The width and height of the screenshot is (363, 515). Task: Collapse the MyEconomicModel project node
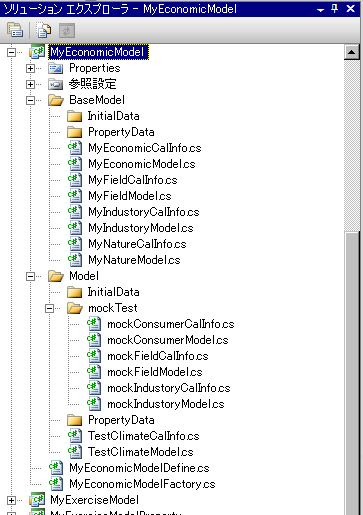pos(11,52)
